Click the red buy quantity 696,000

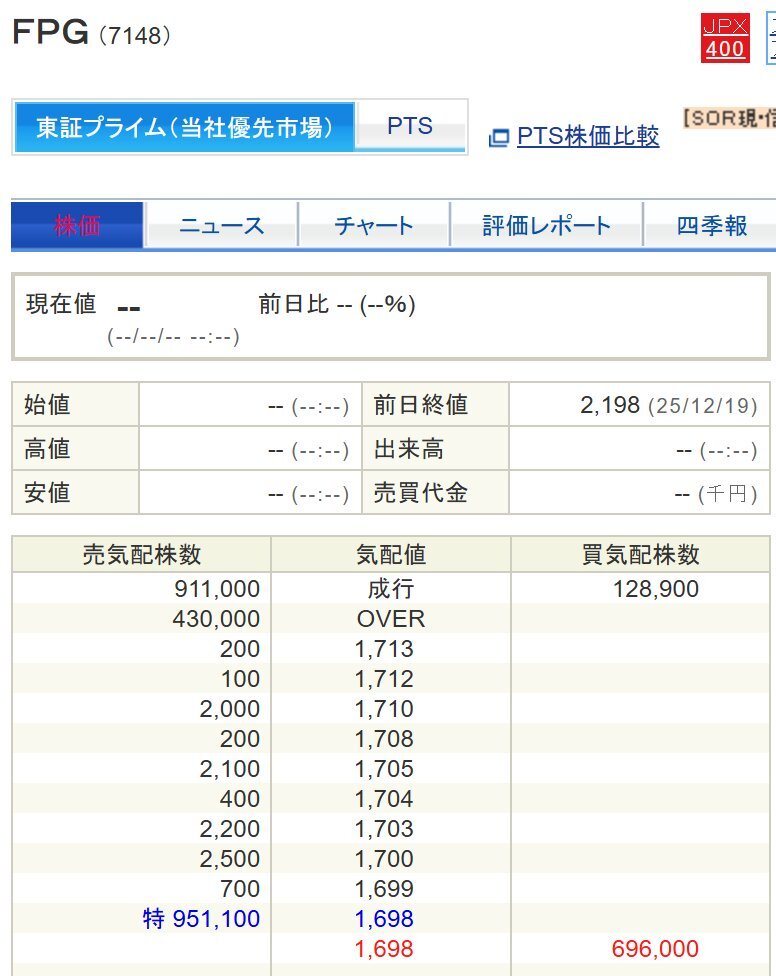coord(655,949)
